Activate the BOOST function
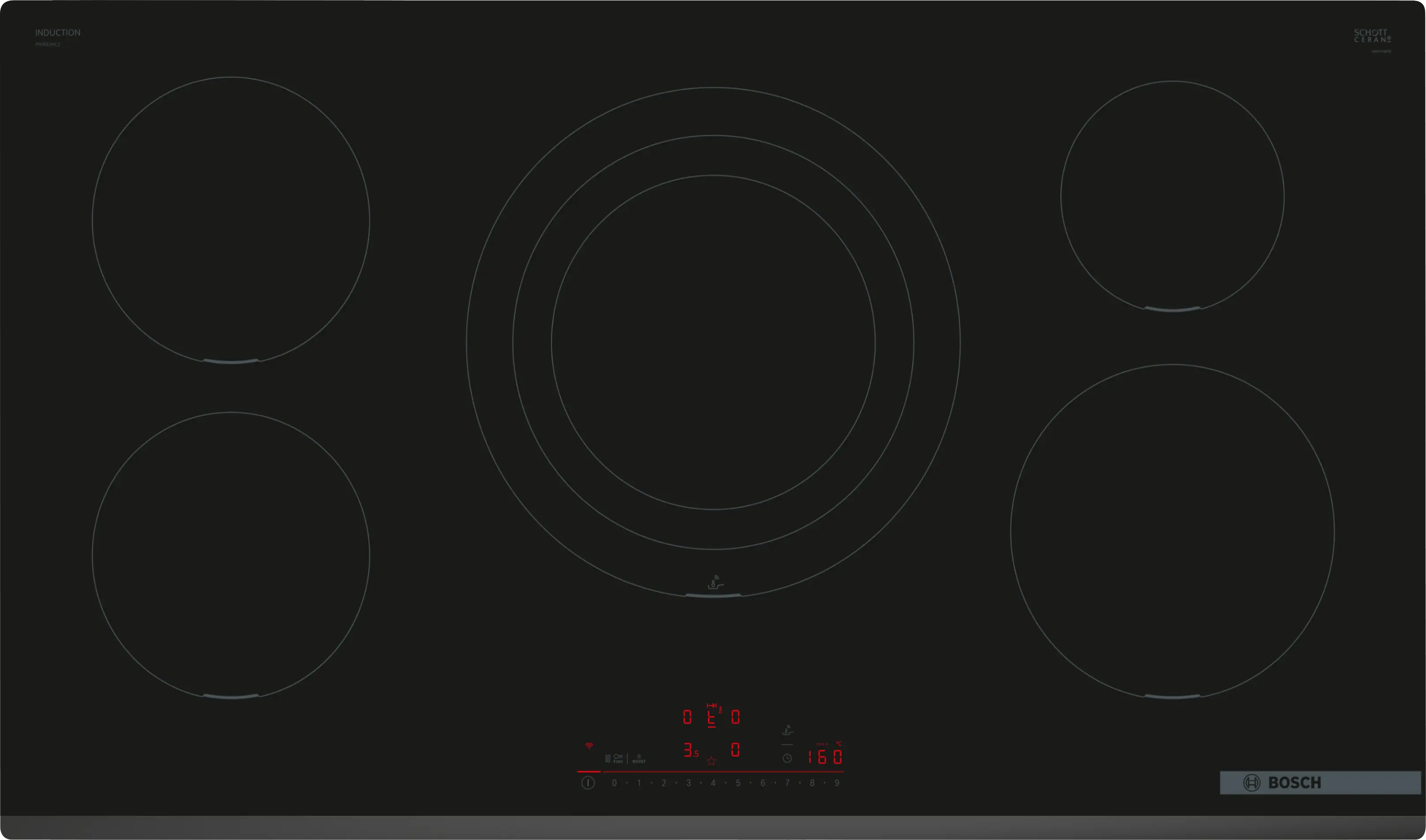Image resolution: width=1426 pixels, height=840 pixels. tap(639, 758)
